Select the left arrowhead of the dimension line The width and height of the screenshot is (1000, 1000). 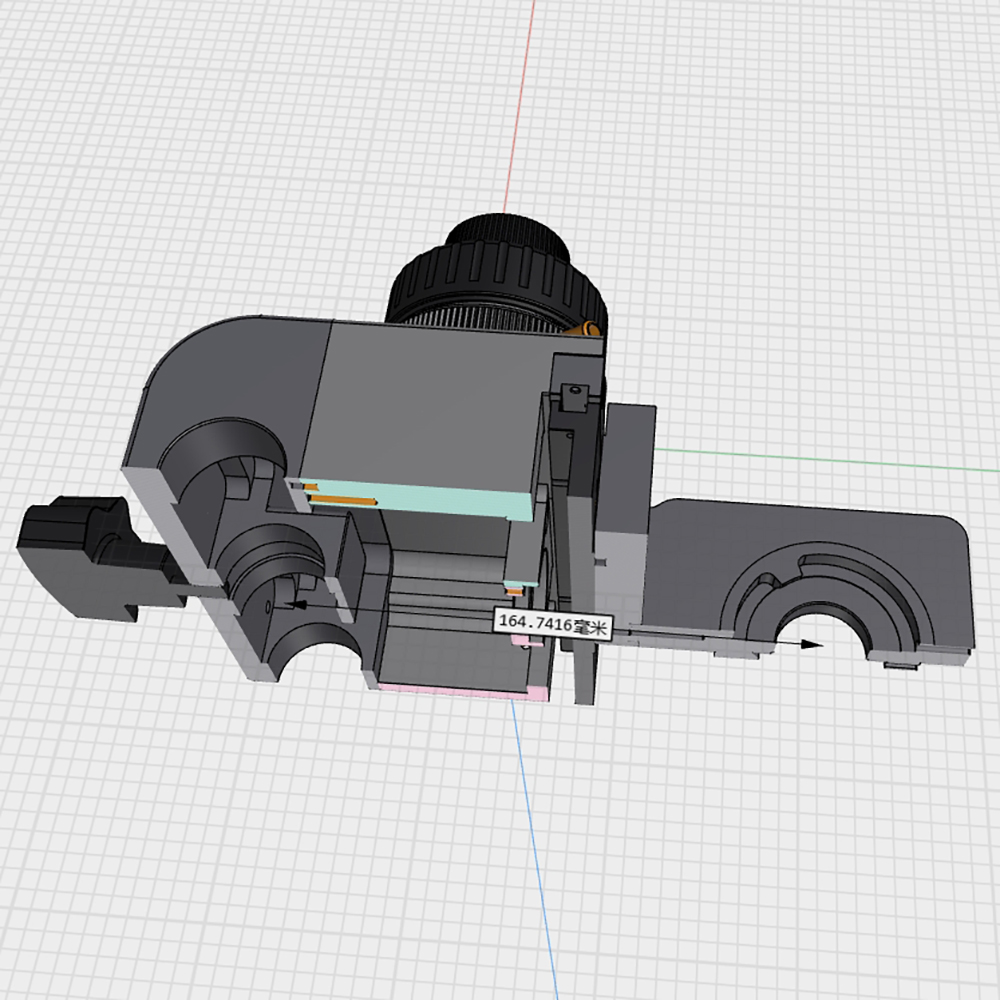(x=294, y=605)
